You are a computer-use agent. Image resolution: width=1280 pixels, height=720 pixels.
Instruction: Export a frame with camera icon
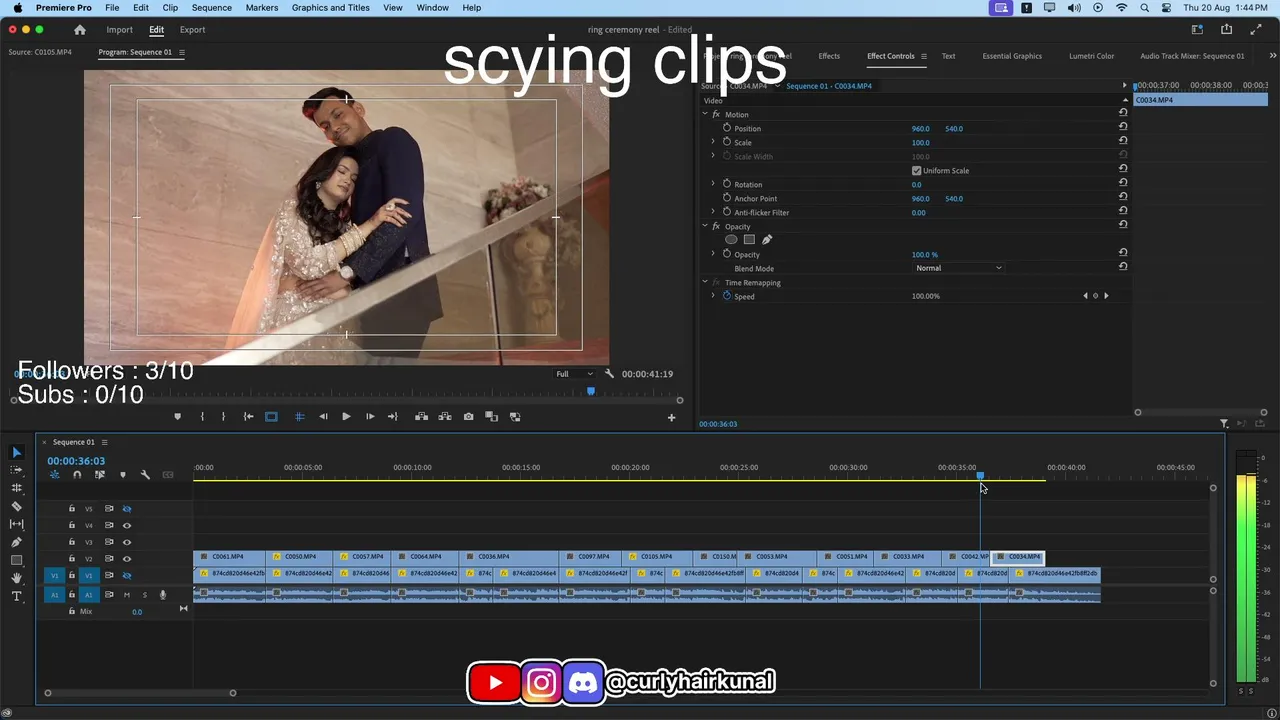(x=468, y=417)
